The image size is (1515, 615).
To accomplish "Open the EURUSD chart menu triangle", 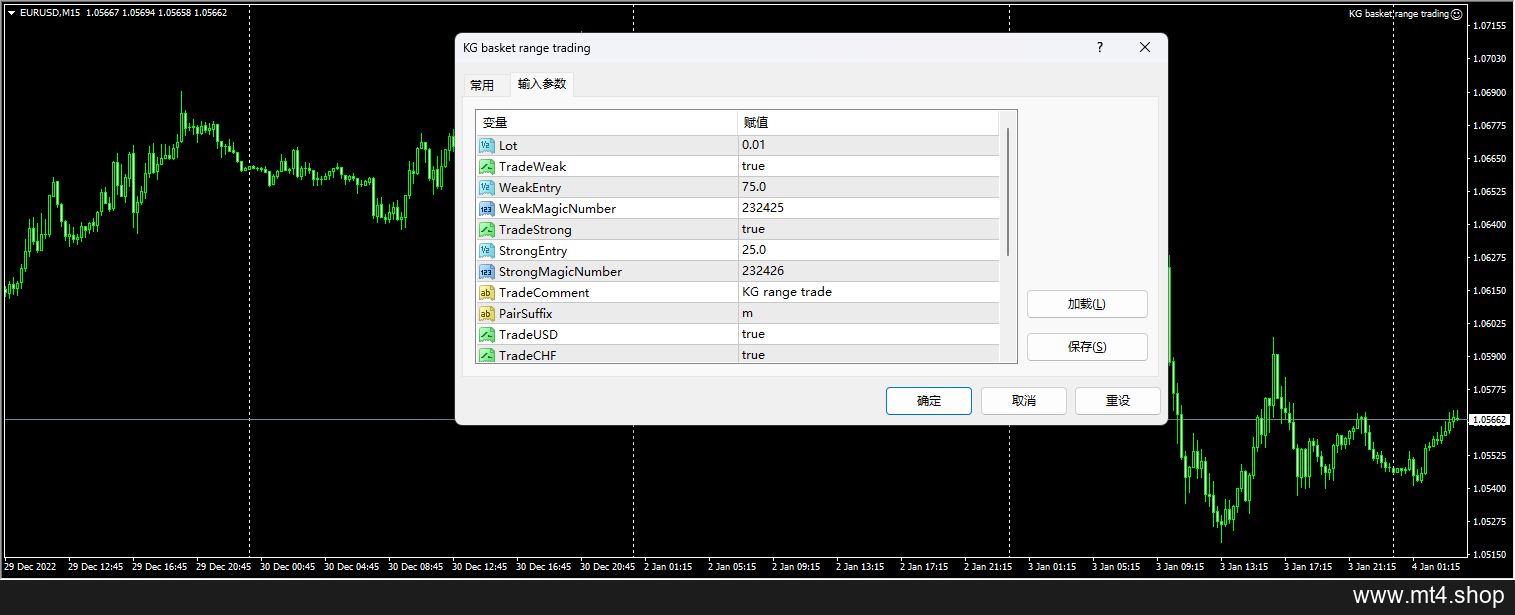I will [11, 13].
